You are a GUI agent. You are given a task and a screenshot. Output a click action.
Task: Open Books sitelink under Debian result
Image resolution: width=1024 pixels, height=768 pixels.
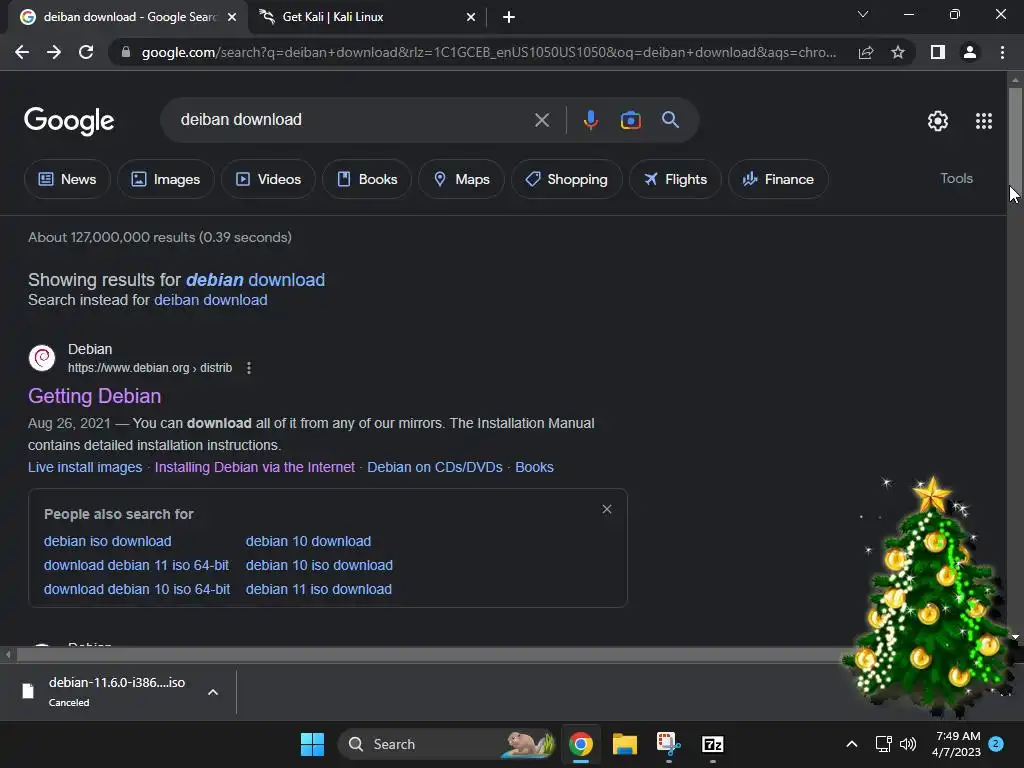tap(534, 468)
